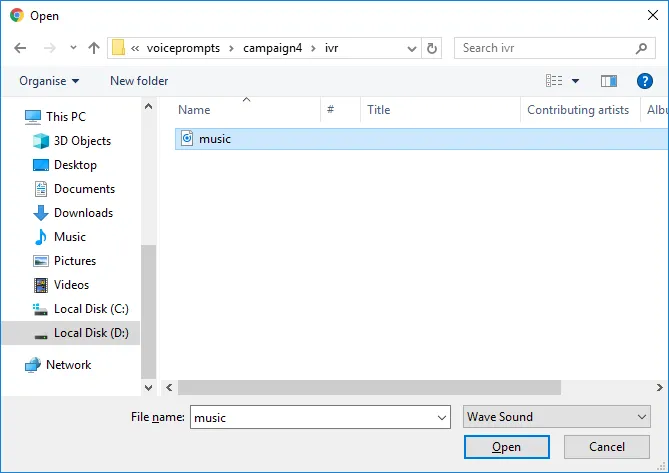Click the folder icon in address bar

click(x=118, y=48)
